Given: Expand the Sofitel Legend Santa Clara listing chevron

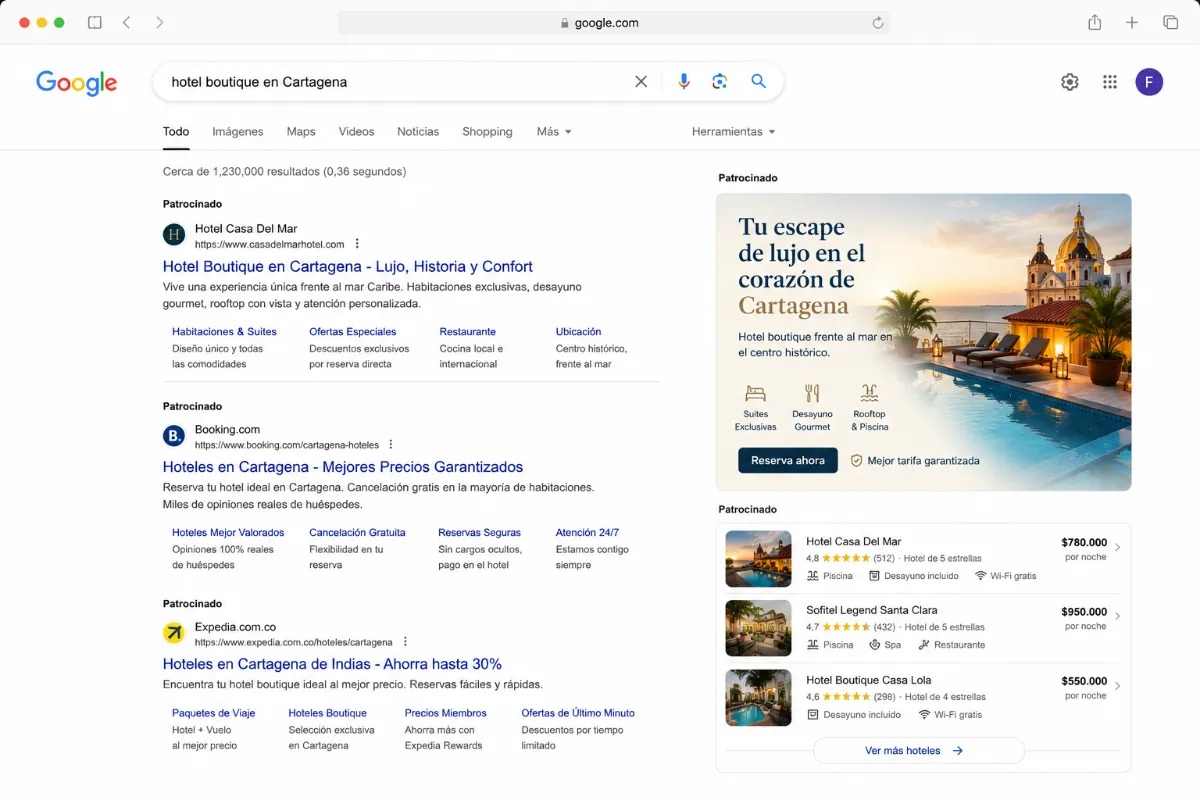Looking at the screenshot, I should pyautogui.click(x=1117, y=617).
